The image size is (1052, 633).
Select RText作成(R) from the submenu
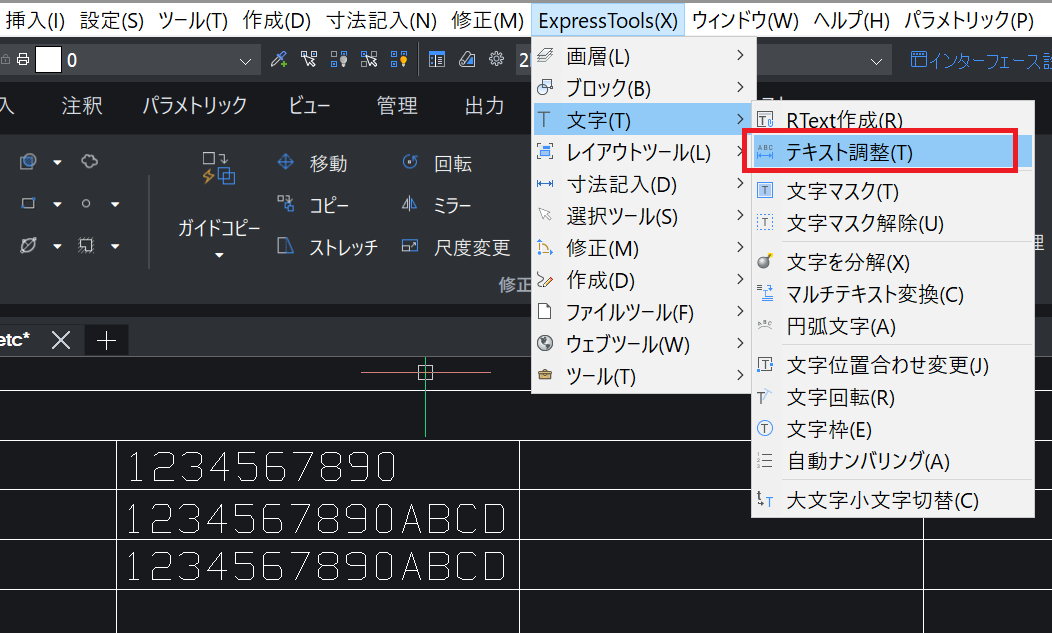click(x=892, y=120)
